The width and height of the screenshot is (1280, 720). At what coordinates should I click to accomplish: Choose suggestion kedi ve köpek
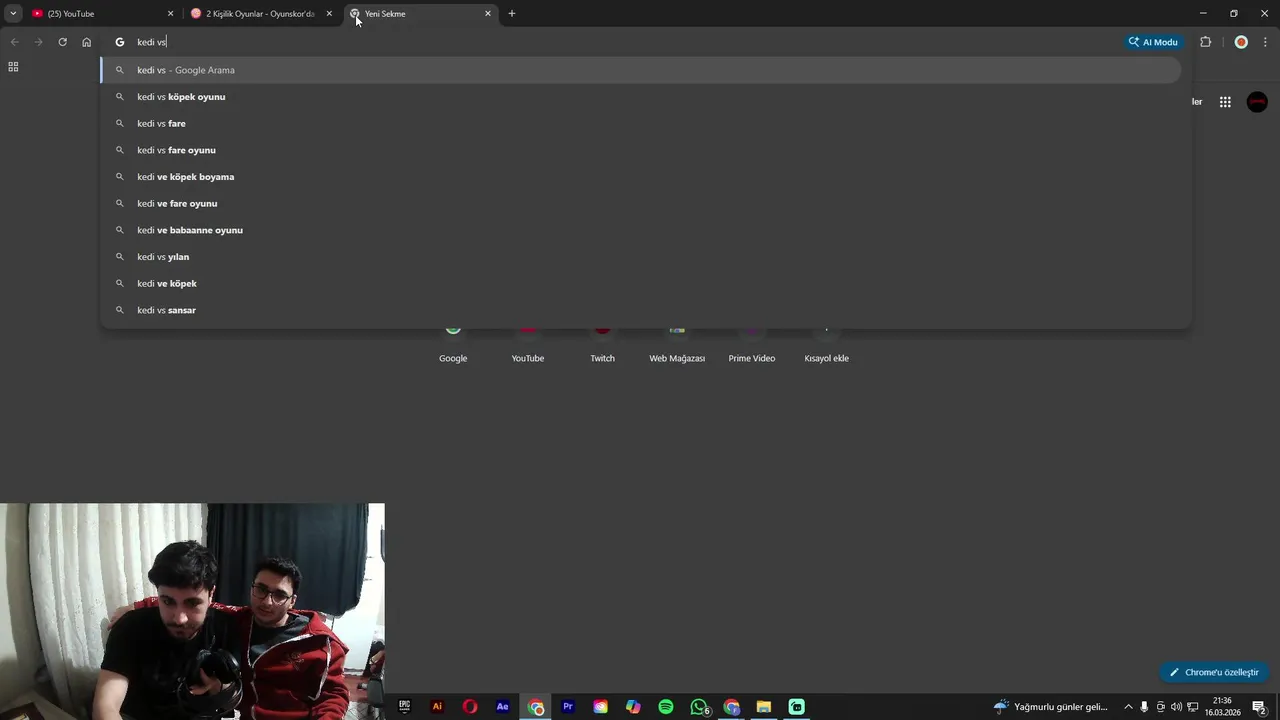[x=640, y=284]
